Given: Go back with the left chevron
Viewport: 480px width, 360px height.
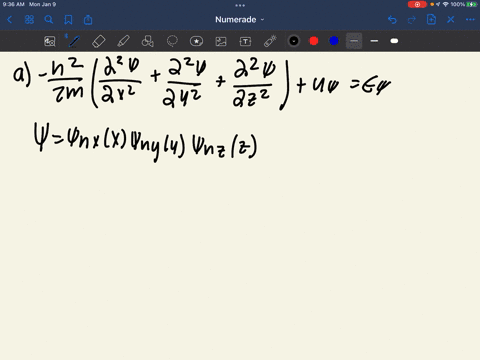Looking at the screenshot, I should [x=9, y=20].
